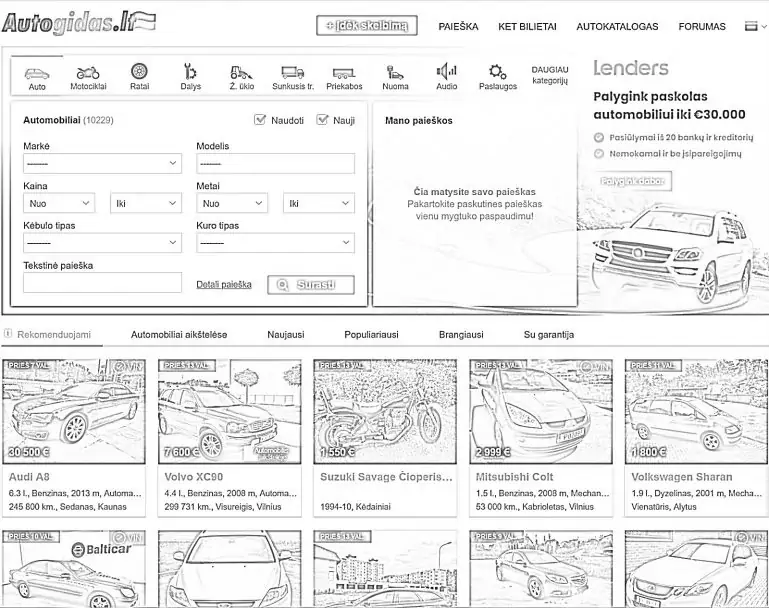Click the magnifier icon on Surasti
The width and height of the screenshot is (769, 608).
282,285
